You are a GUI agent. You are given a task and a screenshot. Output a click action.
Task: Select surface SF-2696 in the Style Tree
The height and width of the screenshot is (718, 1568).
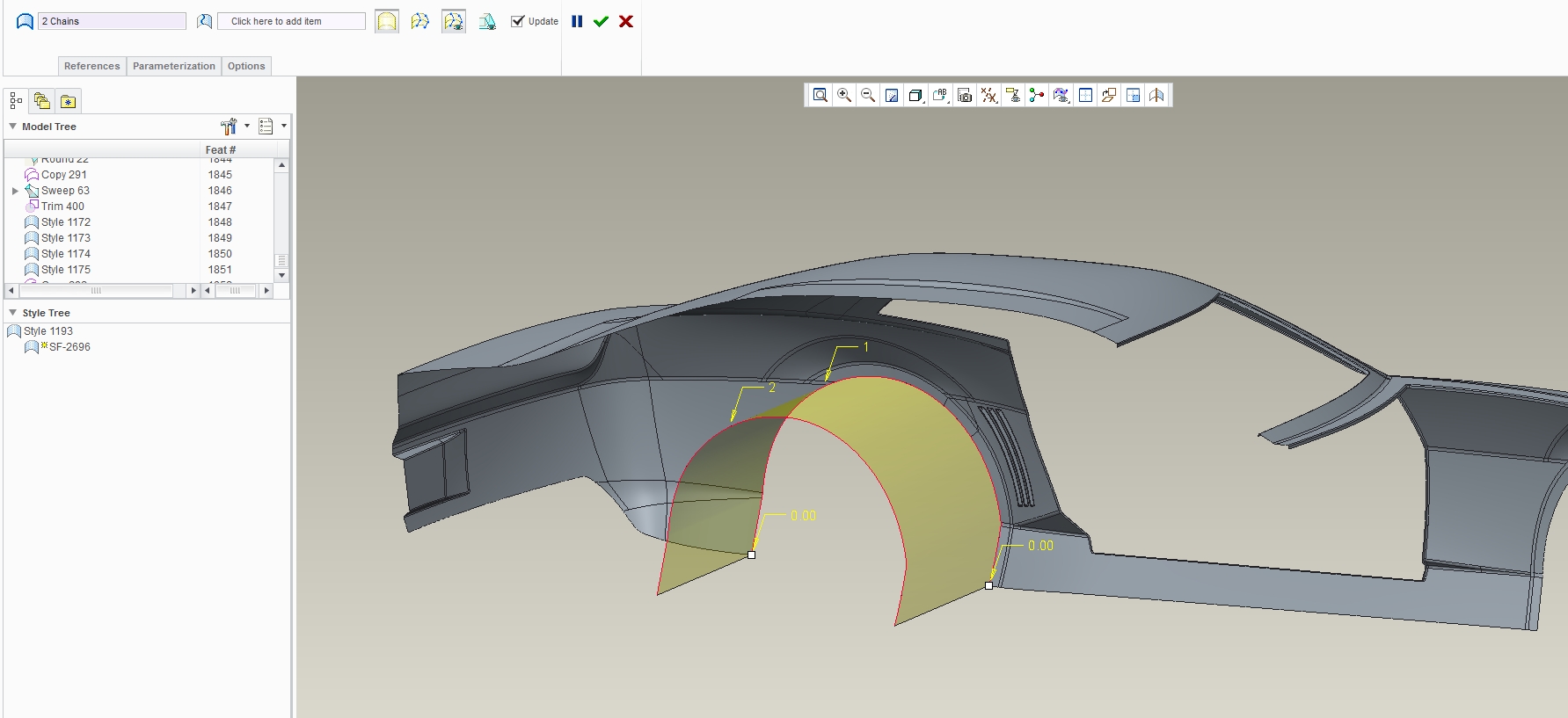[69, 347]
